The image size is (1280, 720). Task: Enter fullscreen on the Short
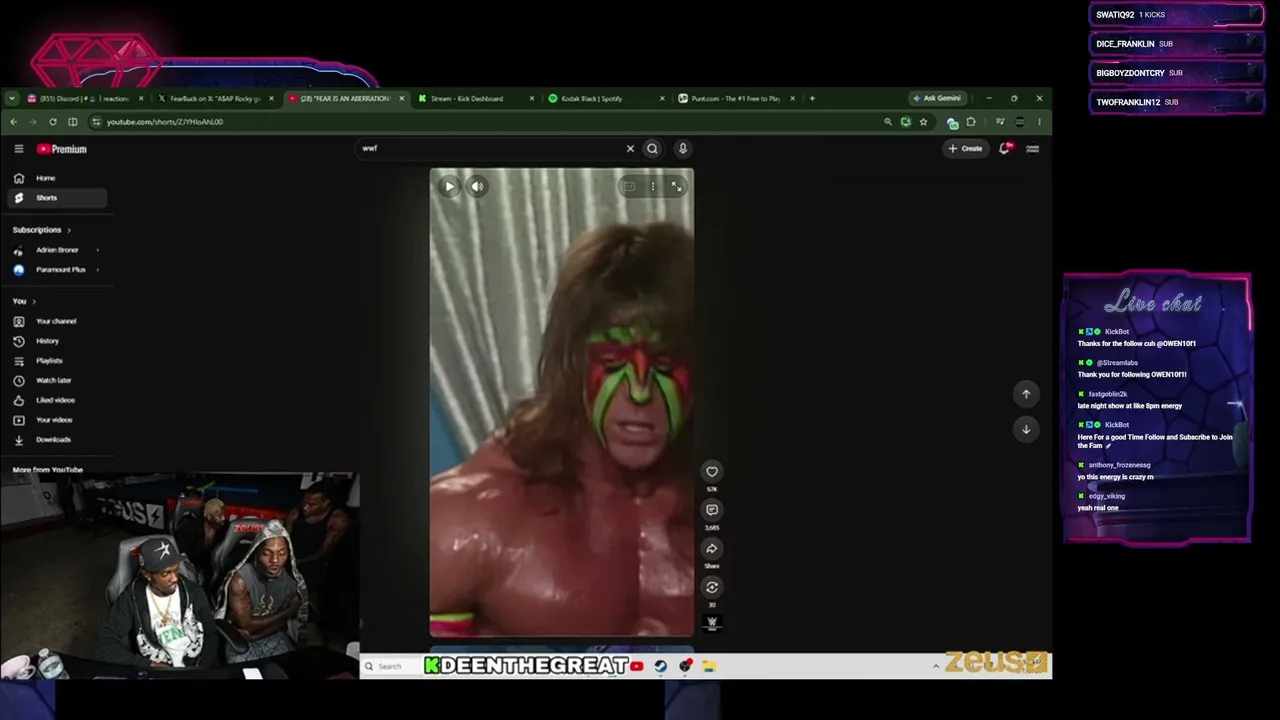point(677,186)
